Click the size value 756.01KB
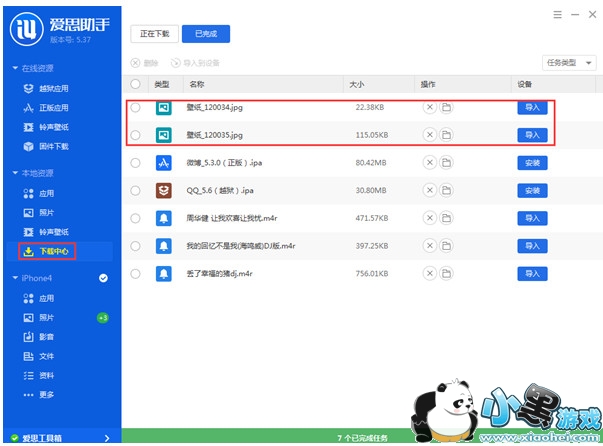This screenshot has height=446, width=603. (371, 273)
